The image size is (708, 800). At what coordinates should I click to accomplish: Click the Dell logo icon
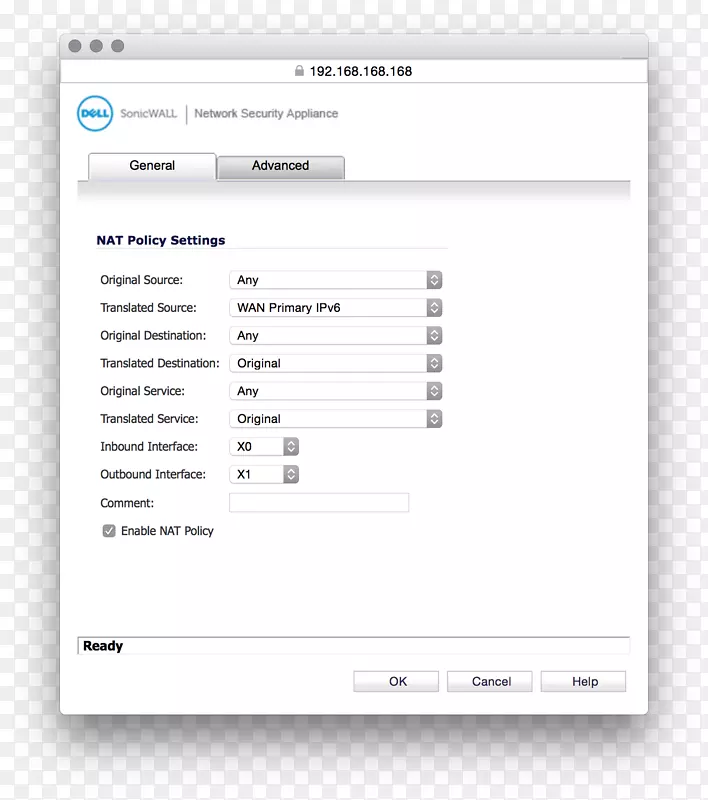click(x=95, y=114)
